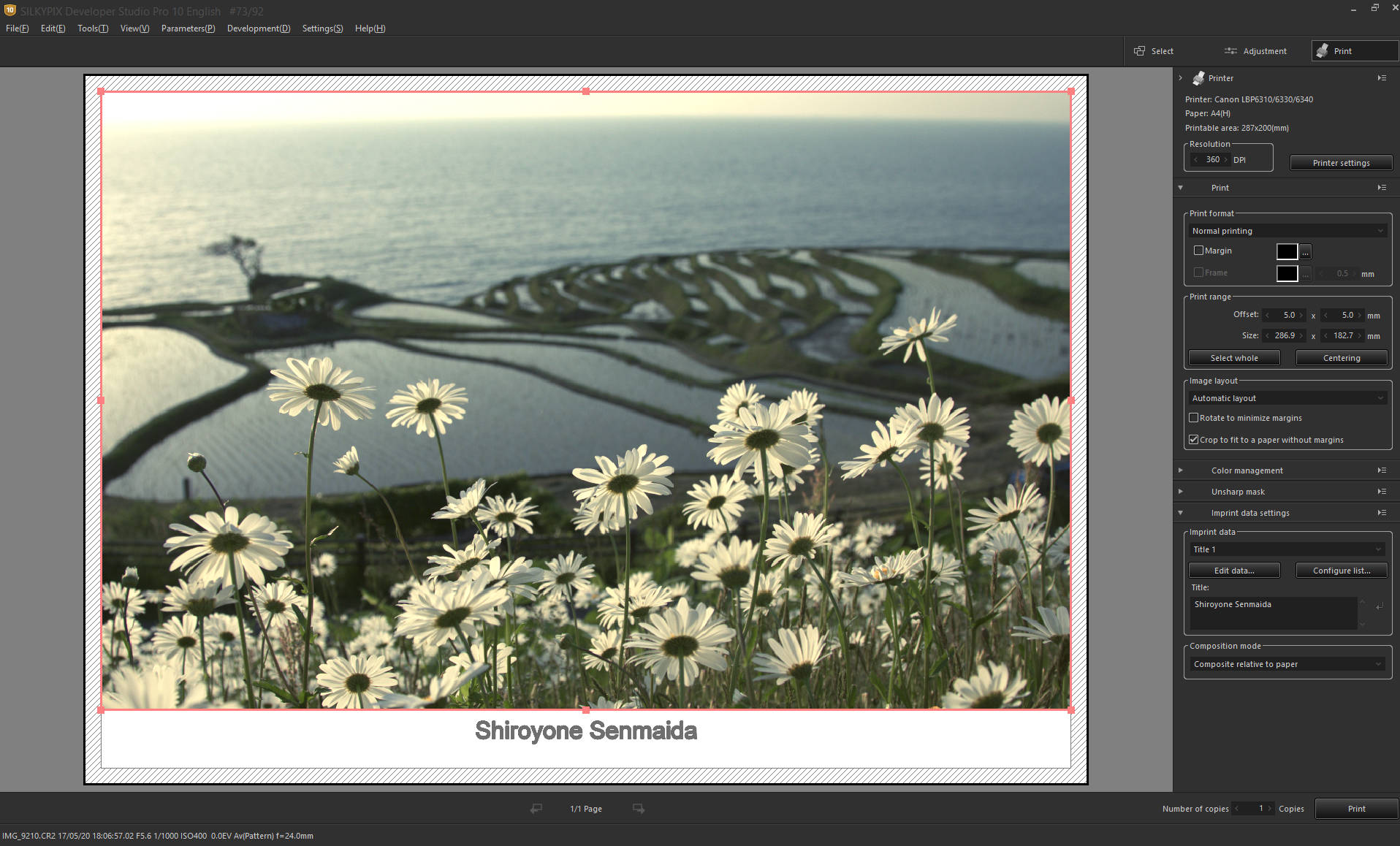Increase vertical offset value
Viewport: 1400px width, 846px height.
coord(1360,316)
